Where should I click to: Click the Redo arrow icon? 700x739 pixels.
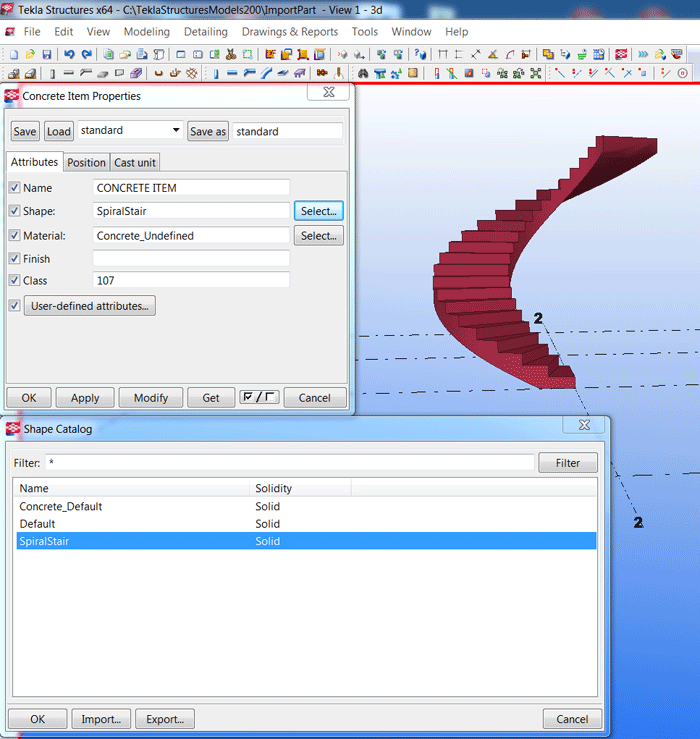[x=85, y=54]
